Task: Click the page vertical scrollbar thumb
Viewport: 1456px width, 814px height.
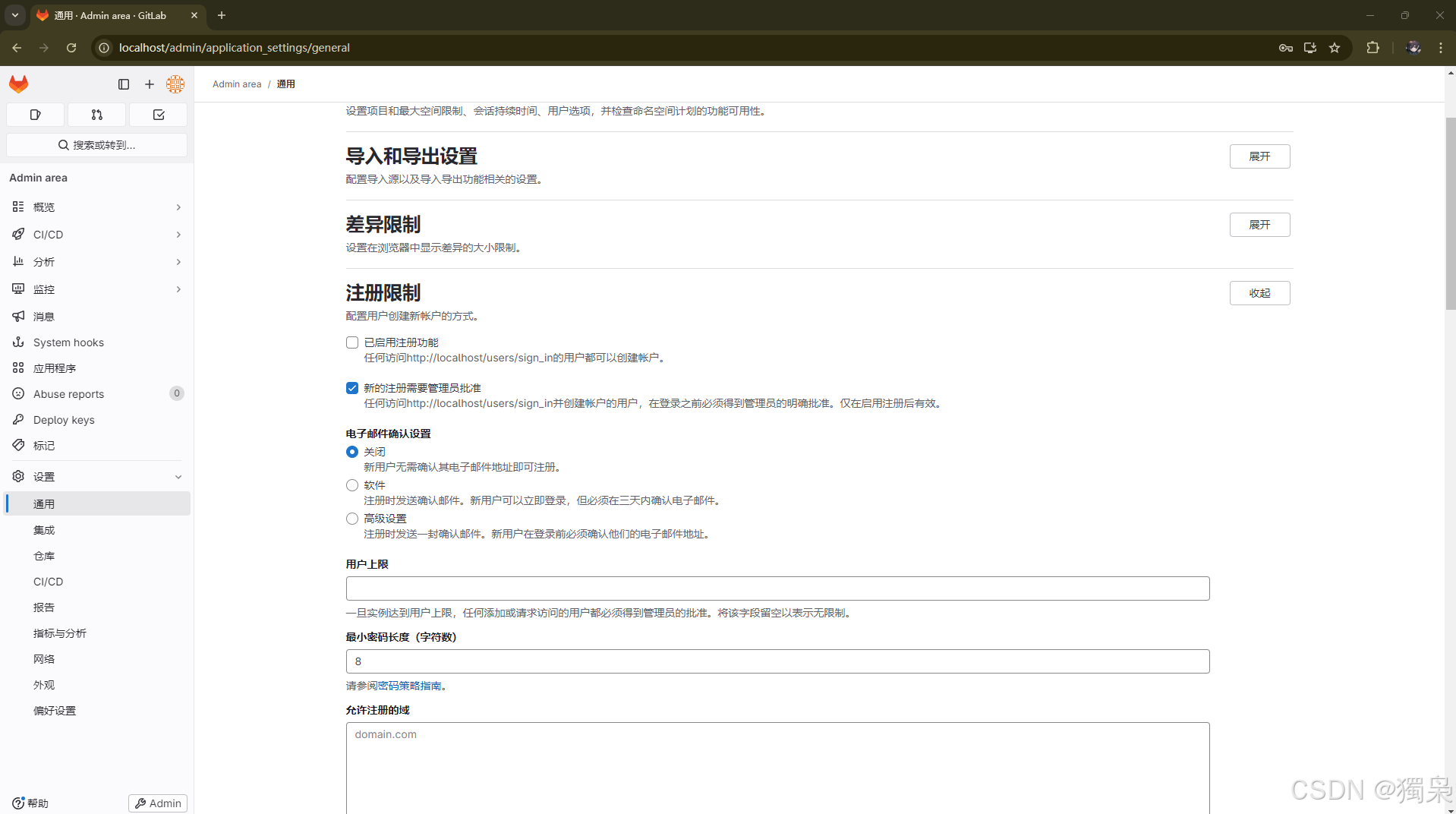Action: pyautogui.click(x=1451, y=213)
